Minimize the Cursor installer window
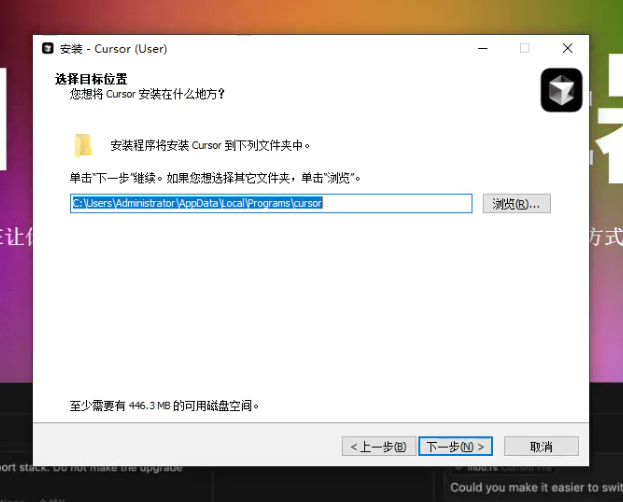This screenshot has height=502, width=623. click(483, 48)
